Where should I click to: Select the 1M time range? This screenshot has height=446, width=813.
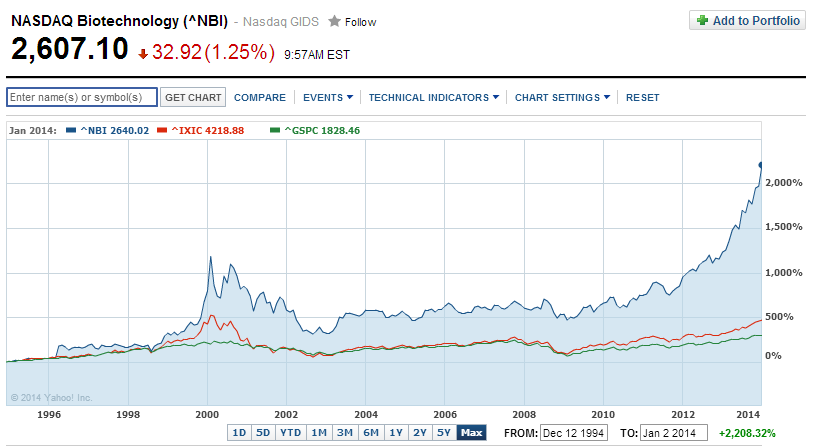(319, 433)
